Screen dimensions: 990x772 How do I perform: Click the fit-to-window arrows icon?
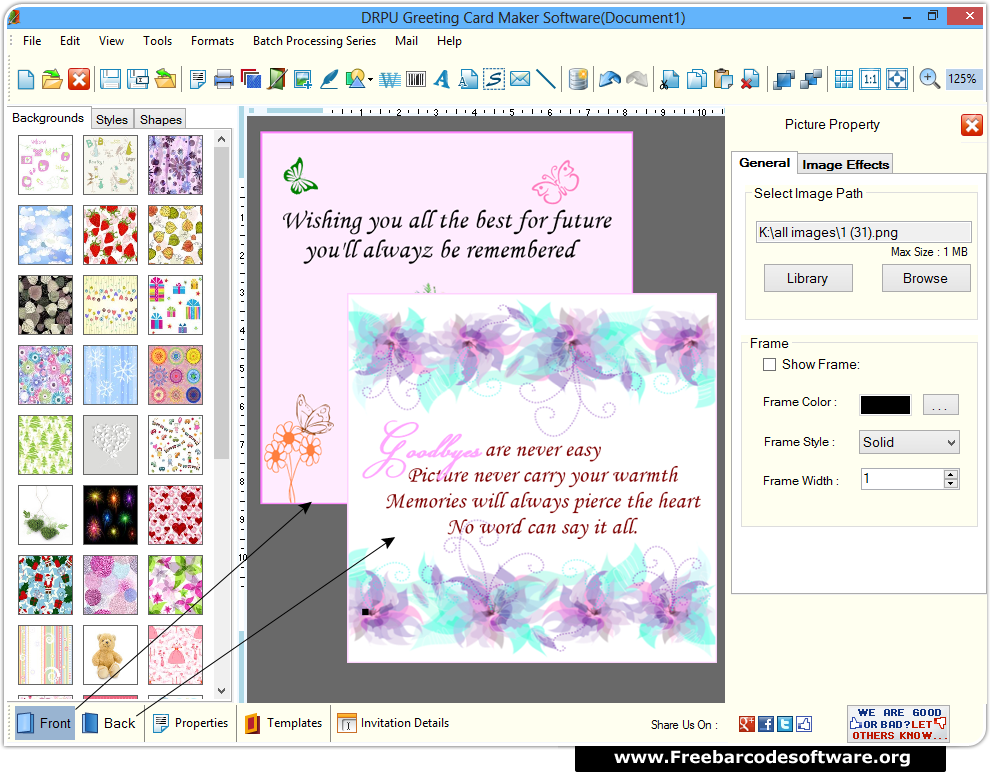[897, 80]
